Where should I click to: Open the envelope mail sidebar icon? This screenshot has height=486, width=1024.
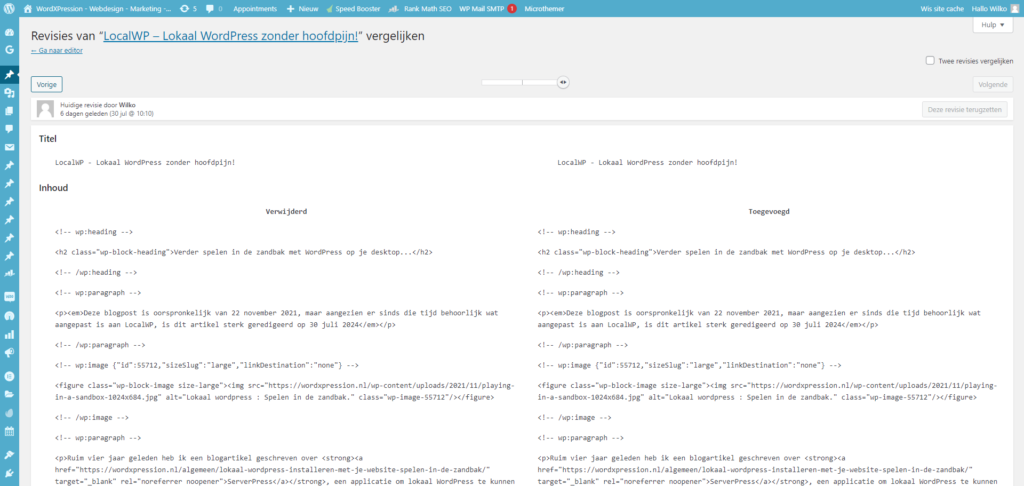tap(9, 147)
